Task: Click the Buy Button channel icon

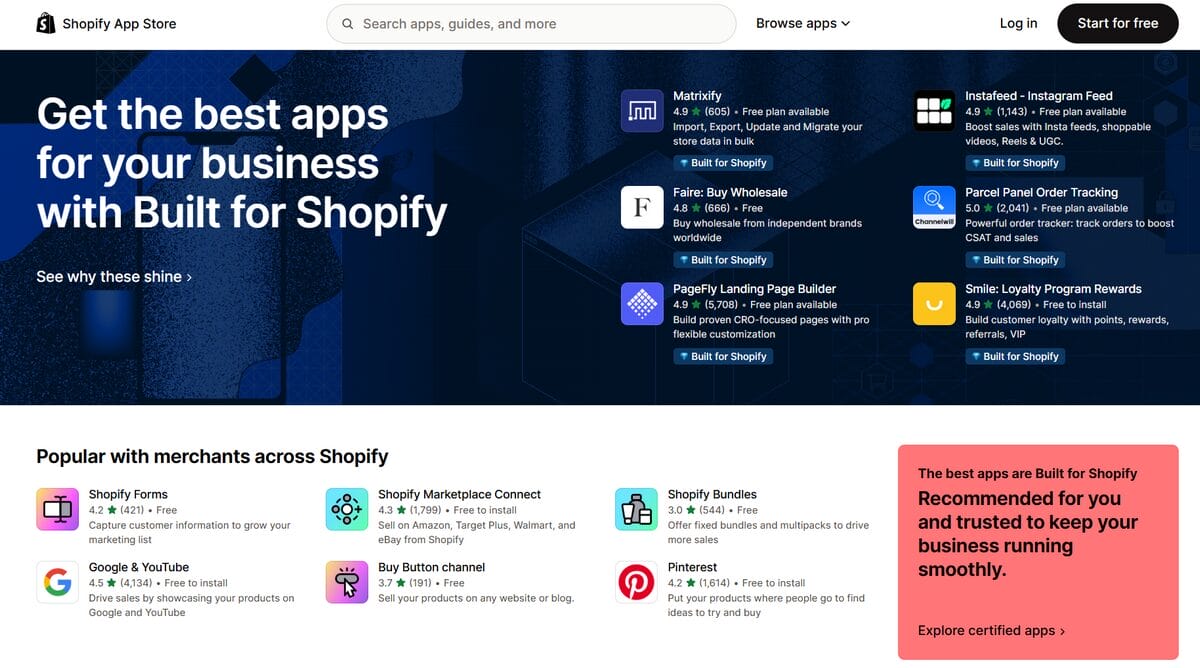Action: [346, 582]
